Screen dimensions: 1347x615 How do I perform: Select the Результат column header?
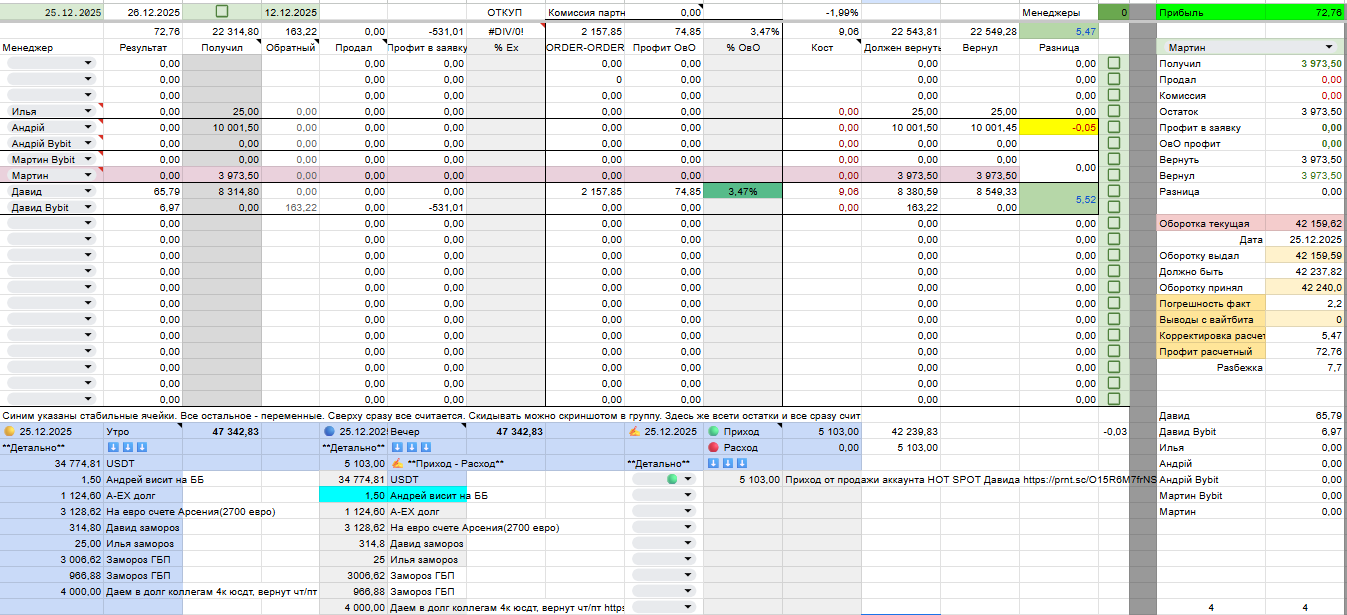(x=144, y=47)
